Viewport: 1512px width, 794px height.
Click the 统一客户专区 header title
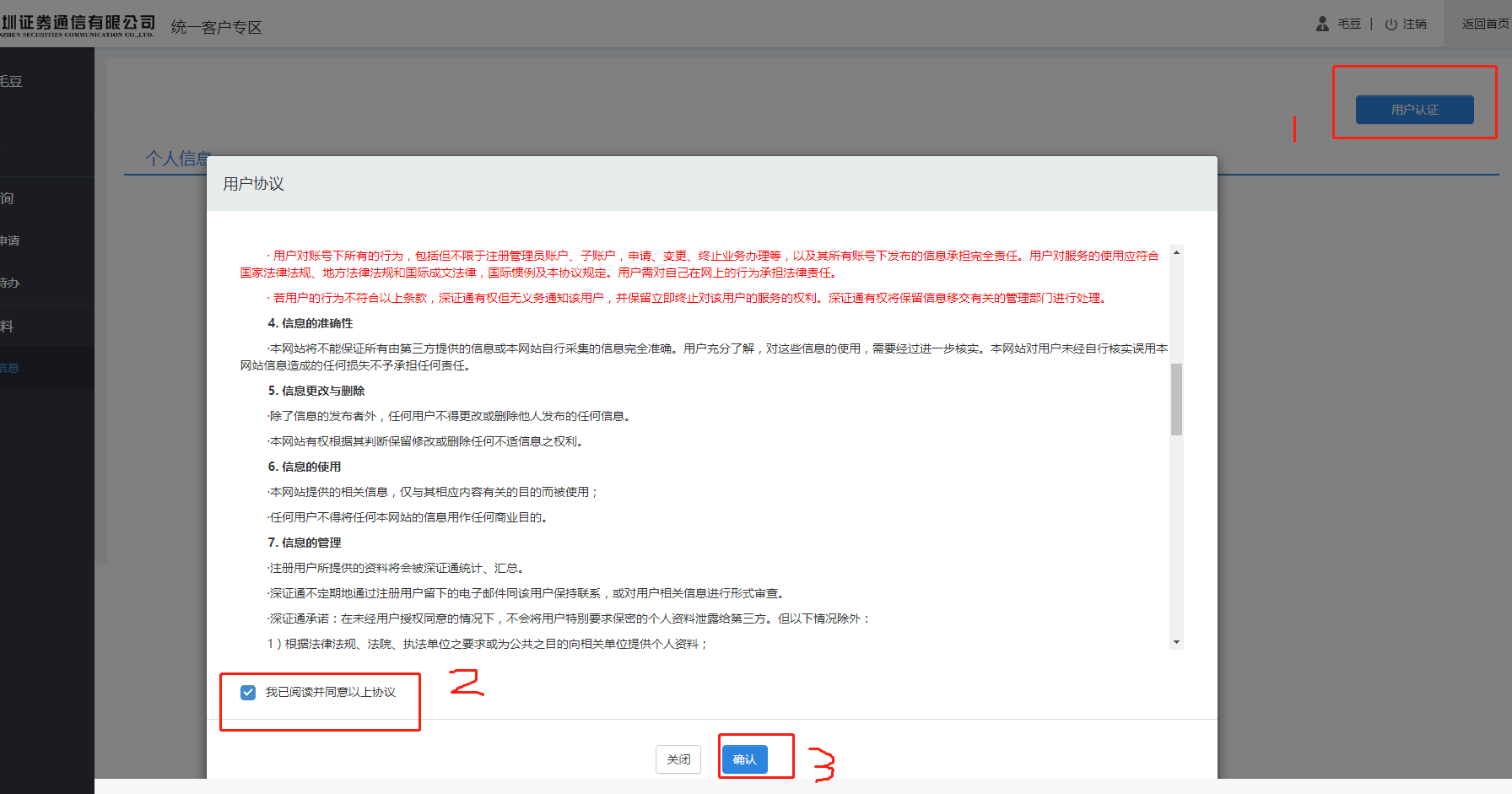[216, 27]
